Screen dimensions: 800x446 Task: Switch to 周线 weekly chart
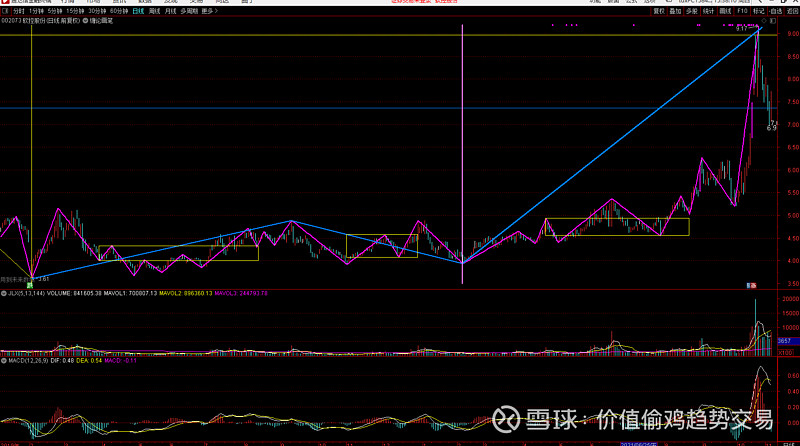tap(154, 11)
